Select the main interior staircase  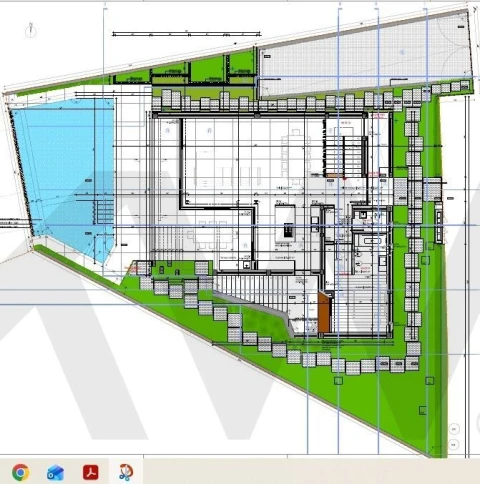(344, 157)
